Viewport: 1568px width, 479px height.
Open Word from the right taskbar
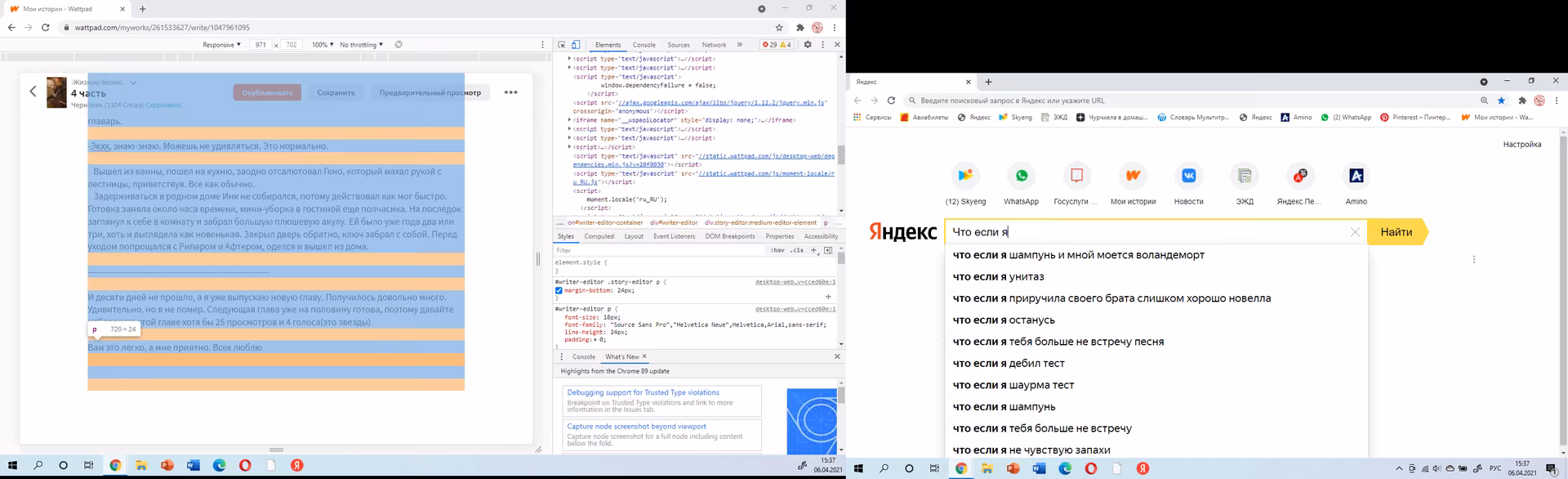tap(1039, 468)
